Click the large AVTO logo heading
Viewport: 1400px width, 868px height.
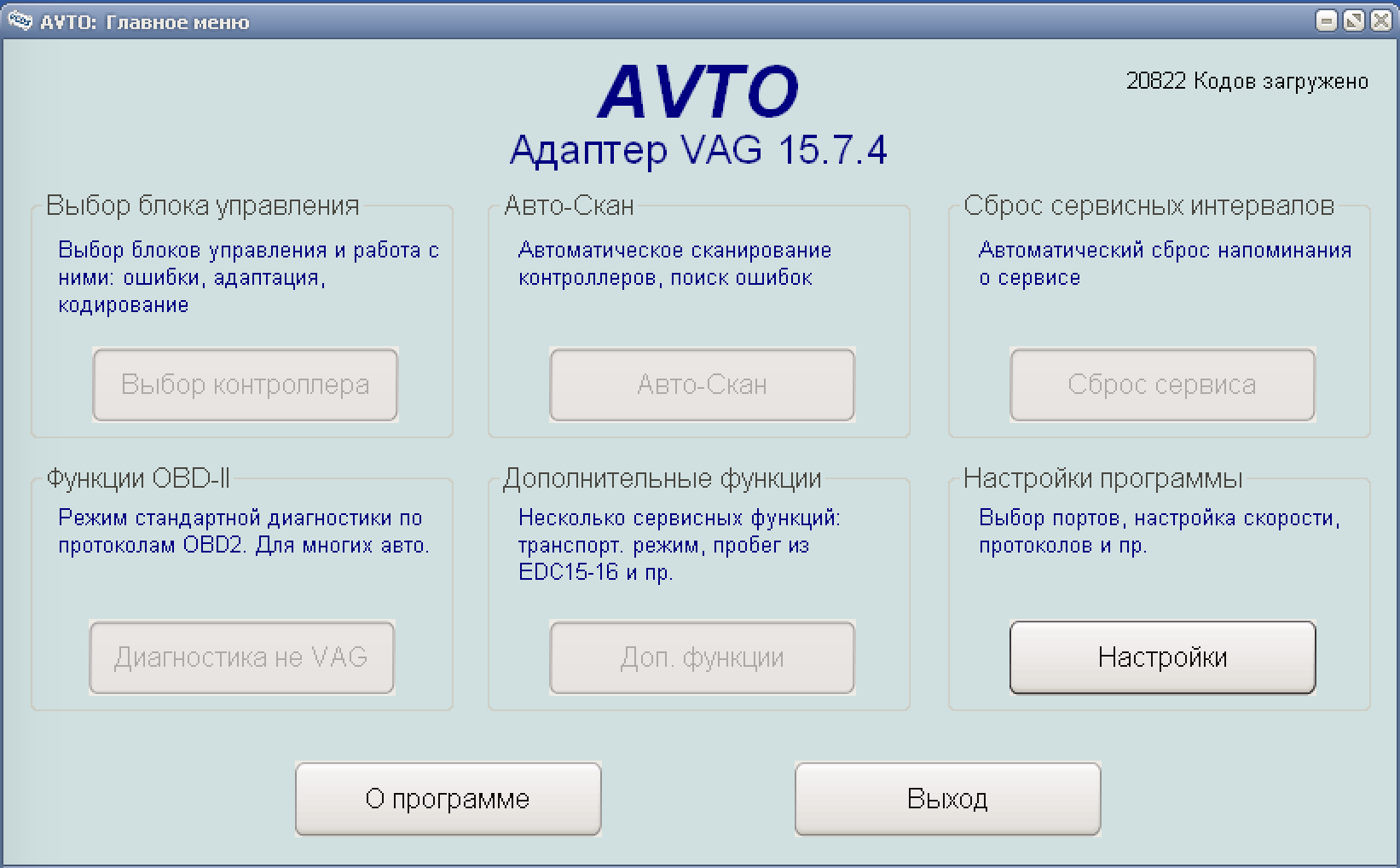[x=698, y=91]
